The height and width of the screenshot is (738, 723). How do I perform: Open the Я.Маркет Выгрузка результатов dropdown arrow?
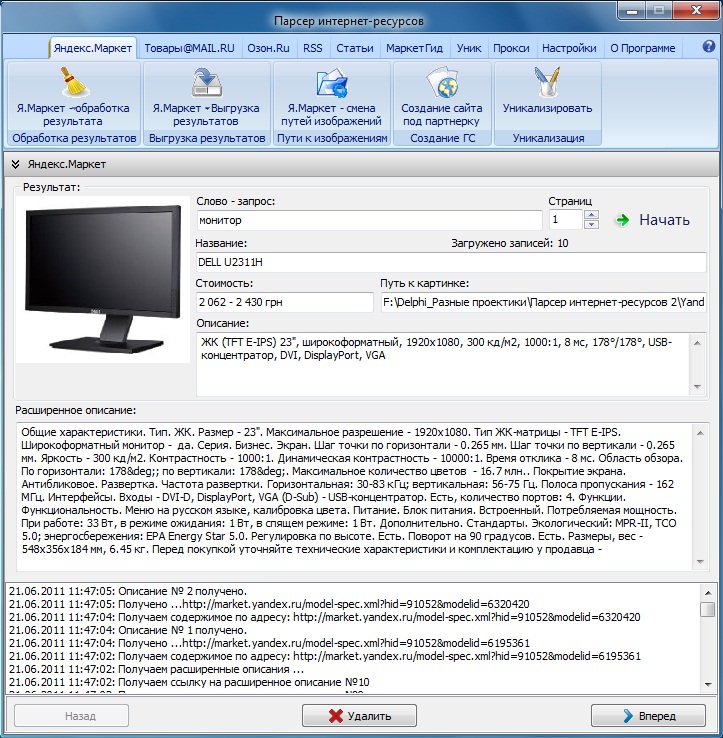coord(207,108)
